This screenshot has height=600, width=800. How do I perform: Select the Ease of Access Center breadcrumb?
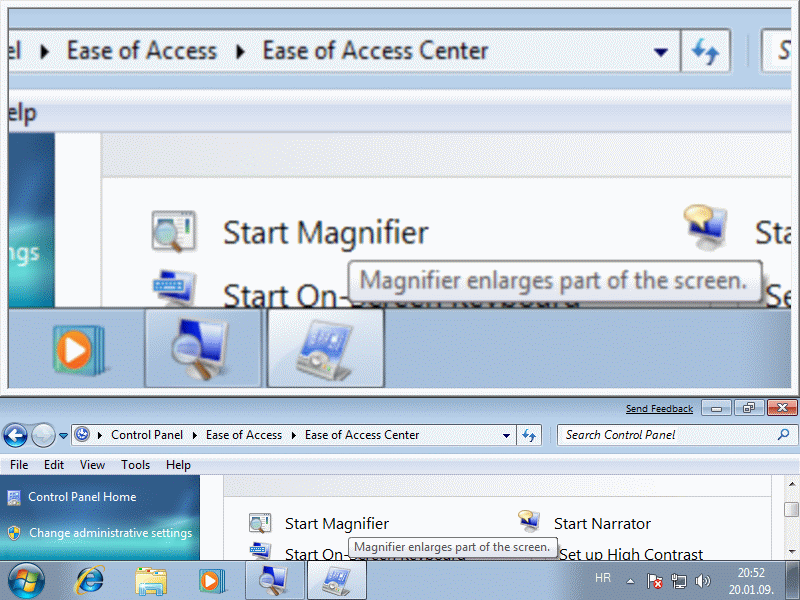point(362,435)
